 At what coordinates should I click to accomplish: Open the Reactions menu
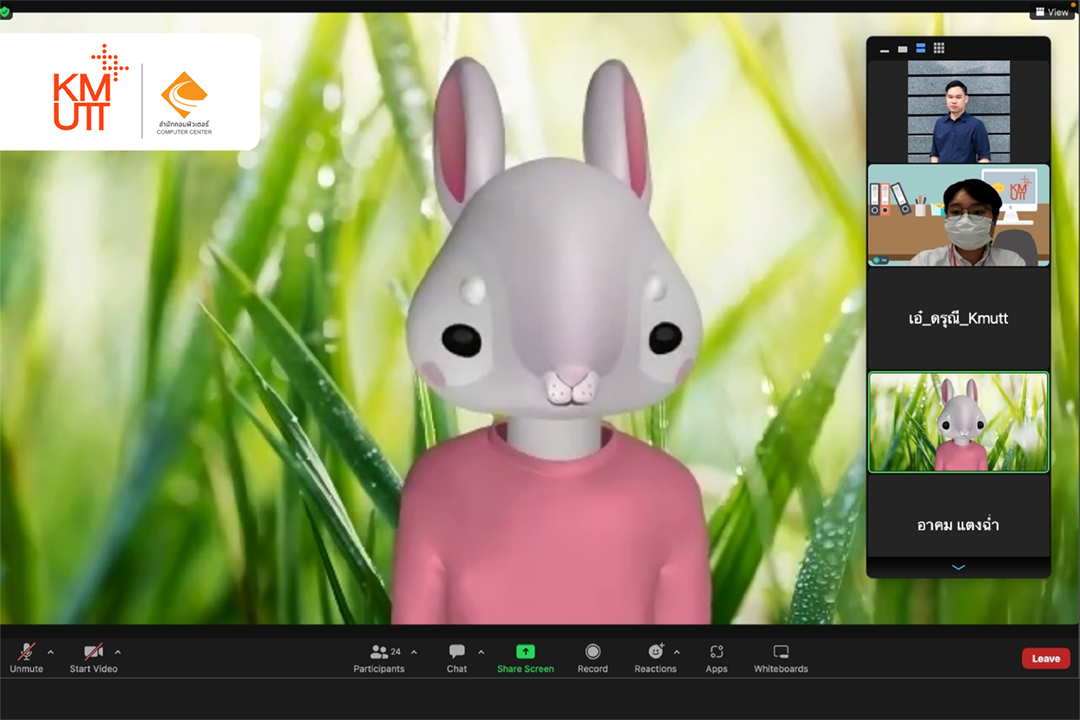(655, 657)
